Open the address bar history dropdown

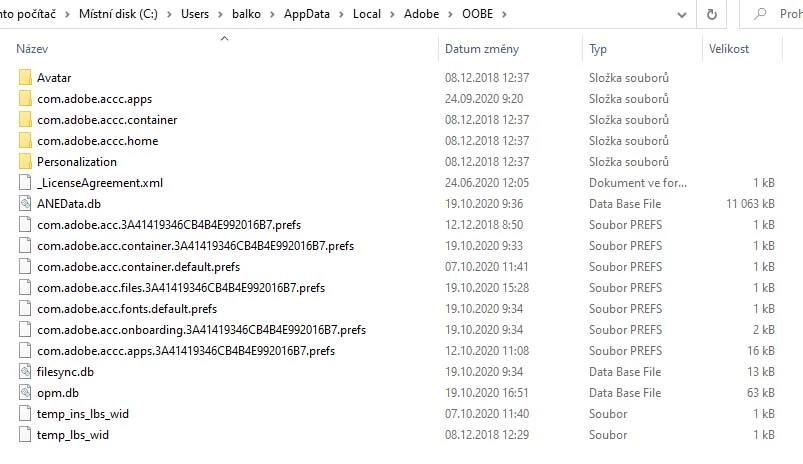tap(682, 14)
